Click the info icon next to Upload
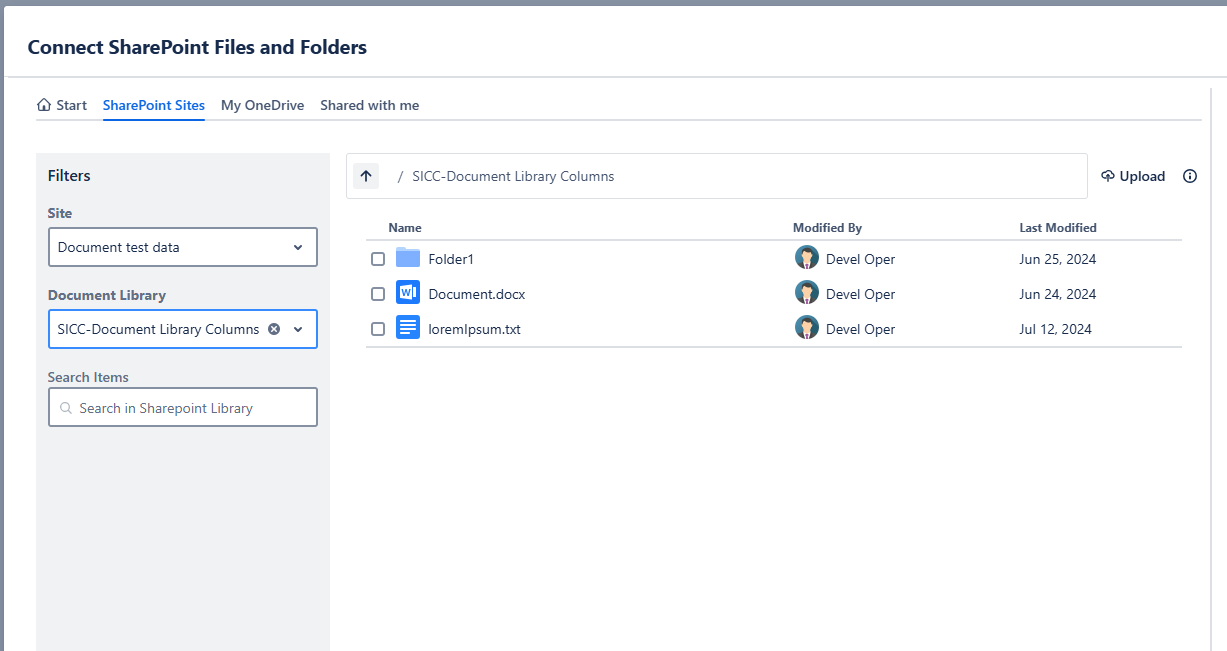This screenshot has width=1227, height=651. pyautogui.click(x=1190, y=176)
